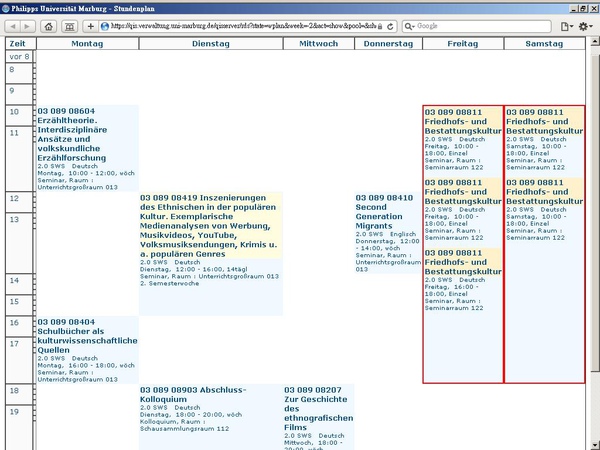Click the lock icon in address bar
Screen dimensions: 600x450
click(x=380, y=26)
